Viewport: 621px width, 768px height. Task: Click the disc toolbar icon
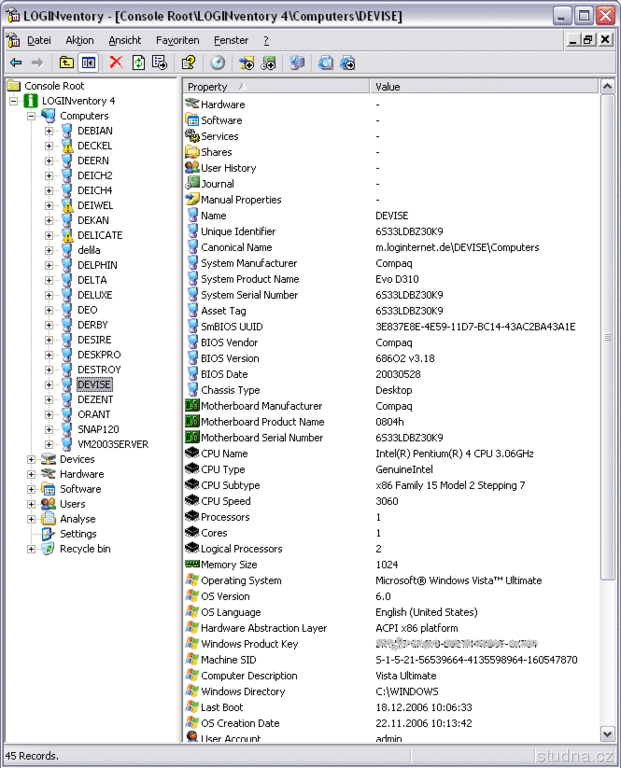coord(217,63)
